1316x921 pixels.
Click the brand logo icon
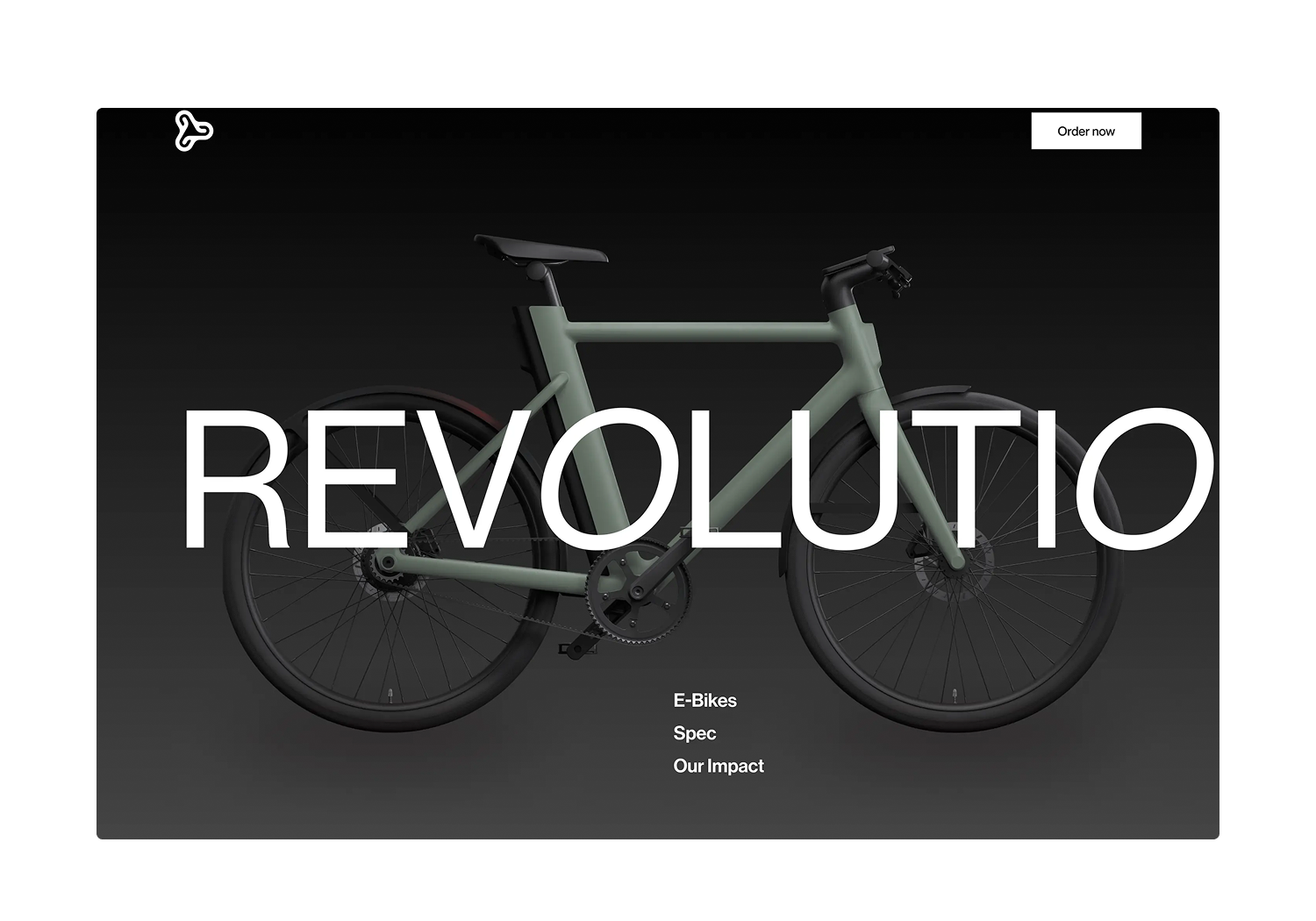pos(194,131)
